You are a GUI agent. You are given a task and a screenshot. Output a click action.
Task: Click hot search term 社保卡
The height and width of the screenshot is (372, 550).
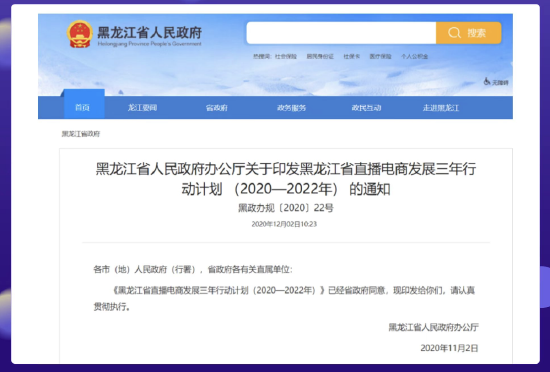351,56
